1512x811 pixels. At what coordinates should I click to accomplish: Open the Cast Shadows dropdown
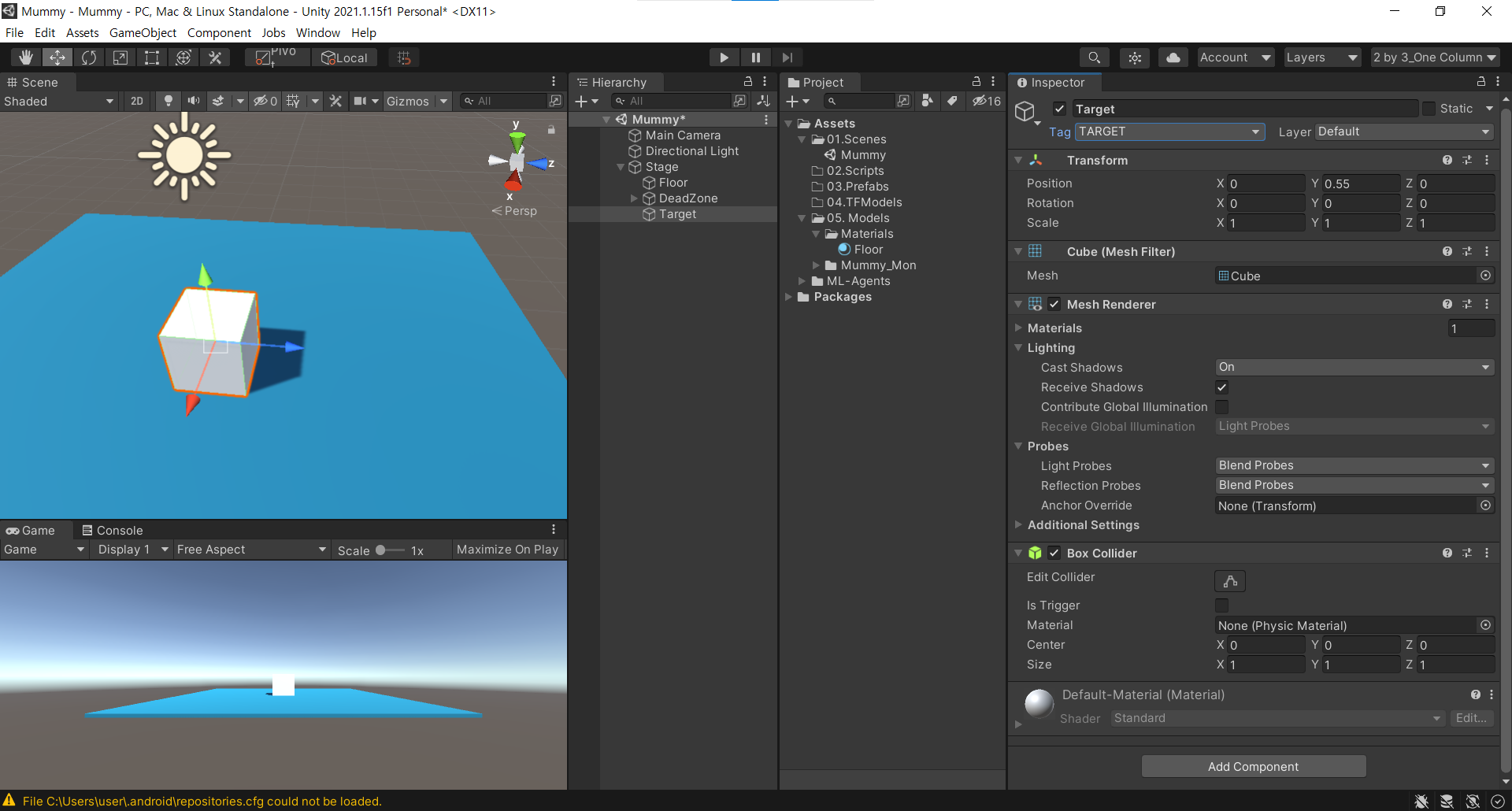(x=1354, y=367)
